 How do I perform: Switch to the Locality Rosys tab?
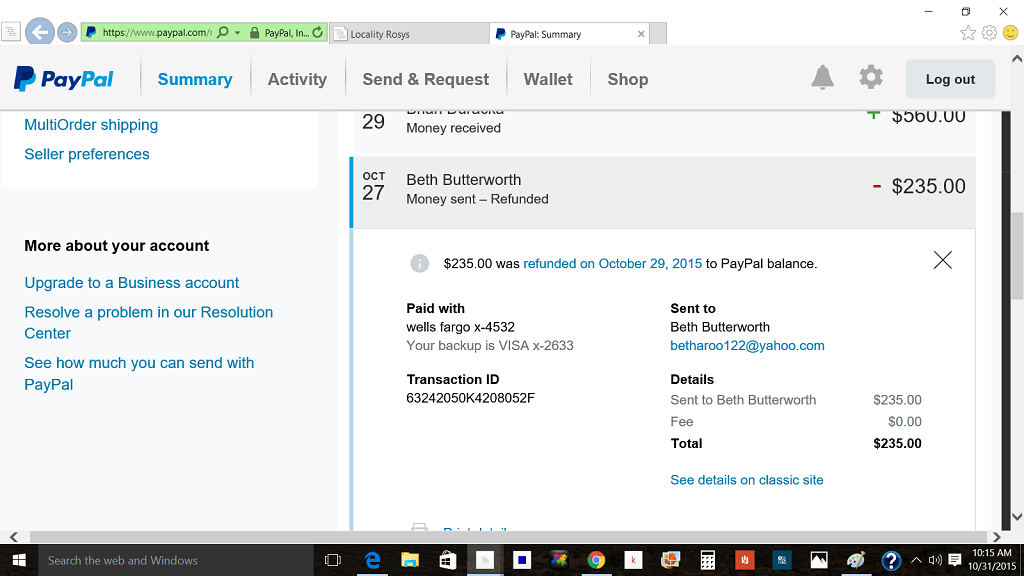(409, 34)
